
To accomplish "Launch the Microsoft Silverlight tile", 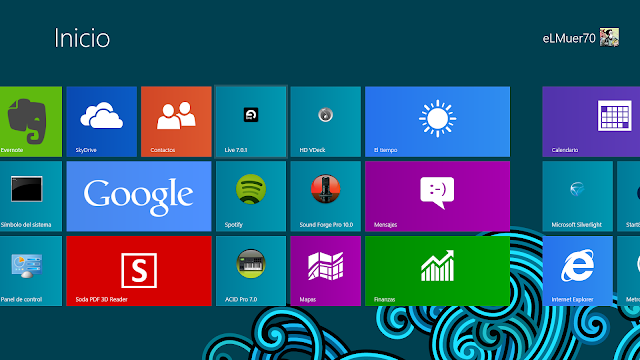I will tap(578, 196).
